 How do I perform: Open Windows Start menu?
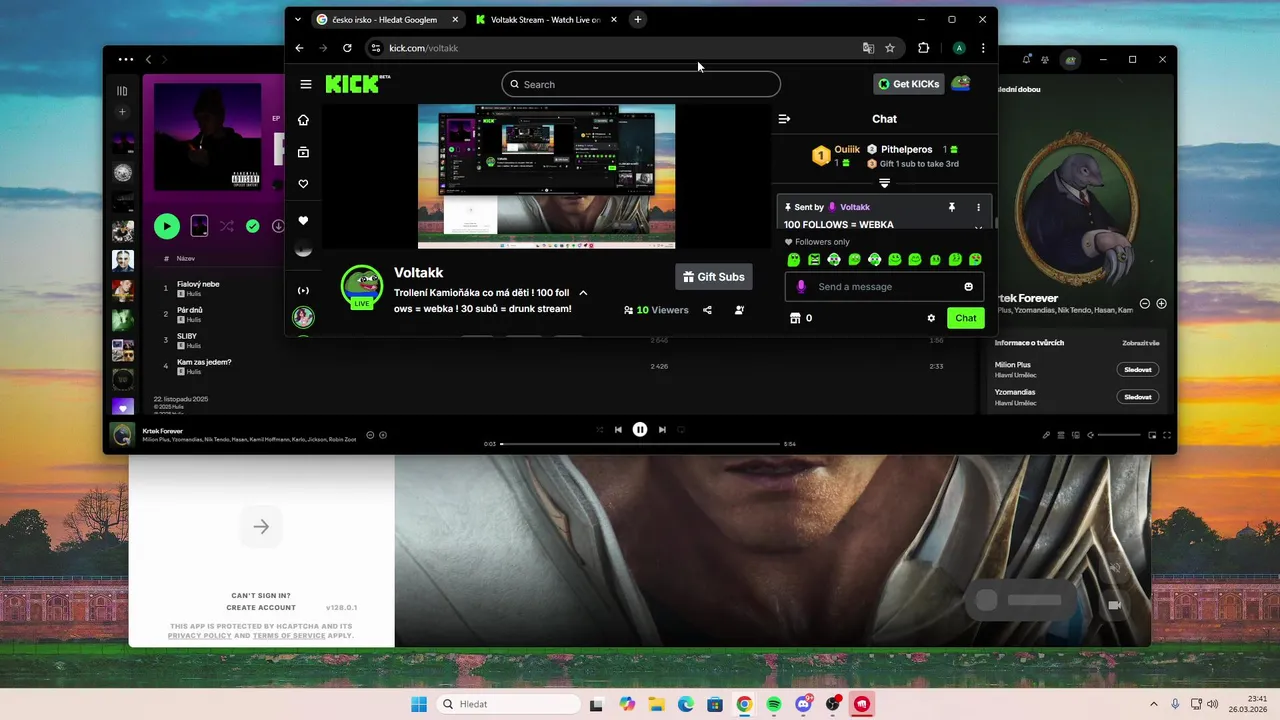pyautogui.click(x=419, y=704)
